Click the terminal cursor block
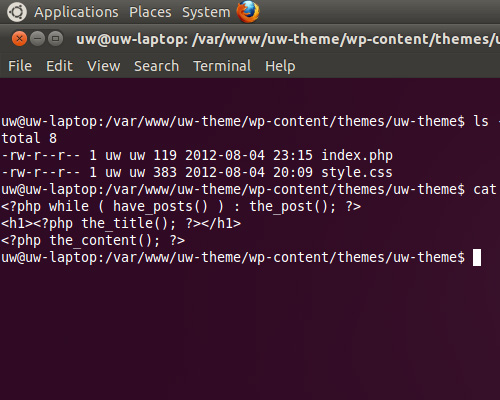 (477, 257)
